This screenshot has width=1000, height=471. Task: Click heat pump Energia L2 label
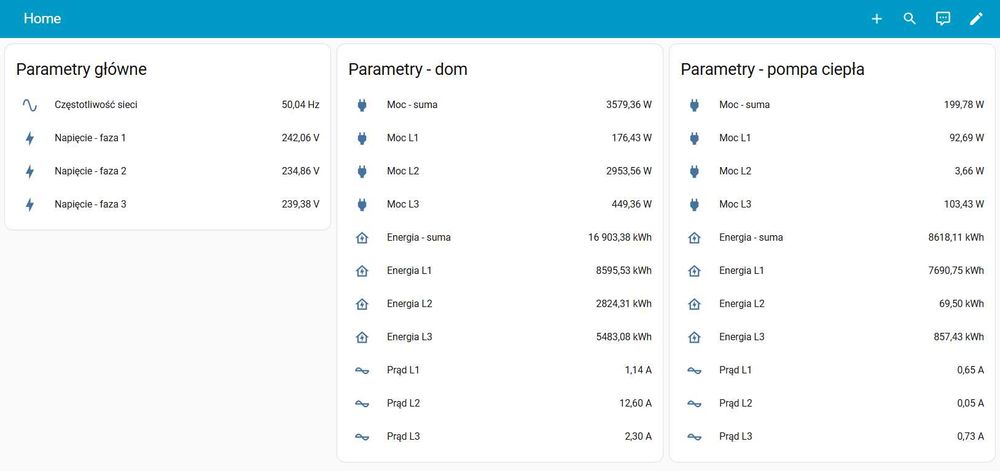pyautogui.click(x=741, y=304)
